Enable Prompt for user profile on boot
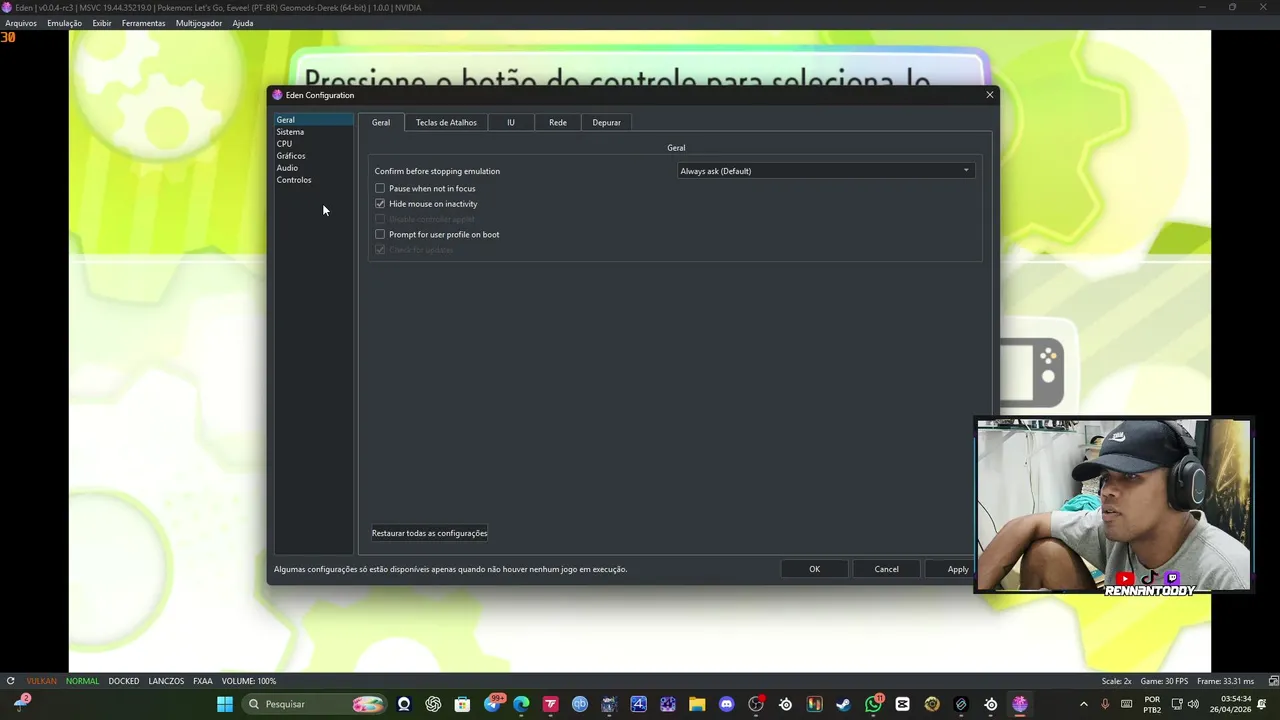This screenshot has height=720, width=1280. click(x=380, y=234)
